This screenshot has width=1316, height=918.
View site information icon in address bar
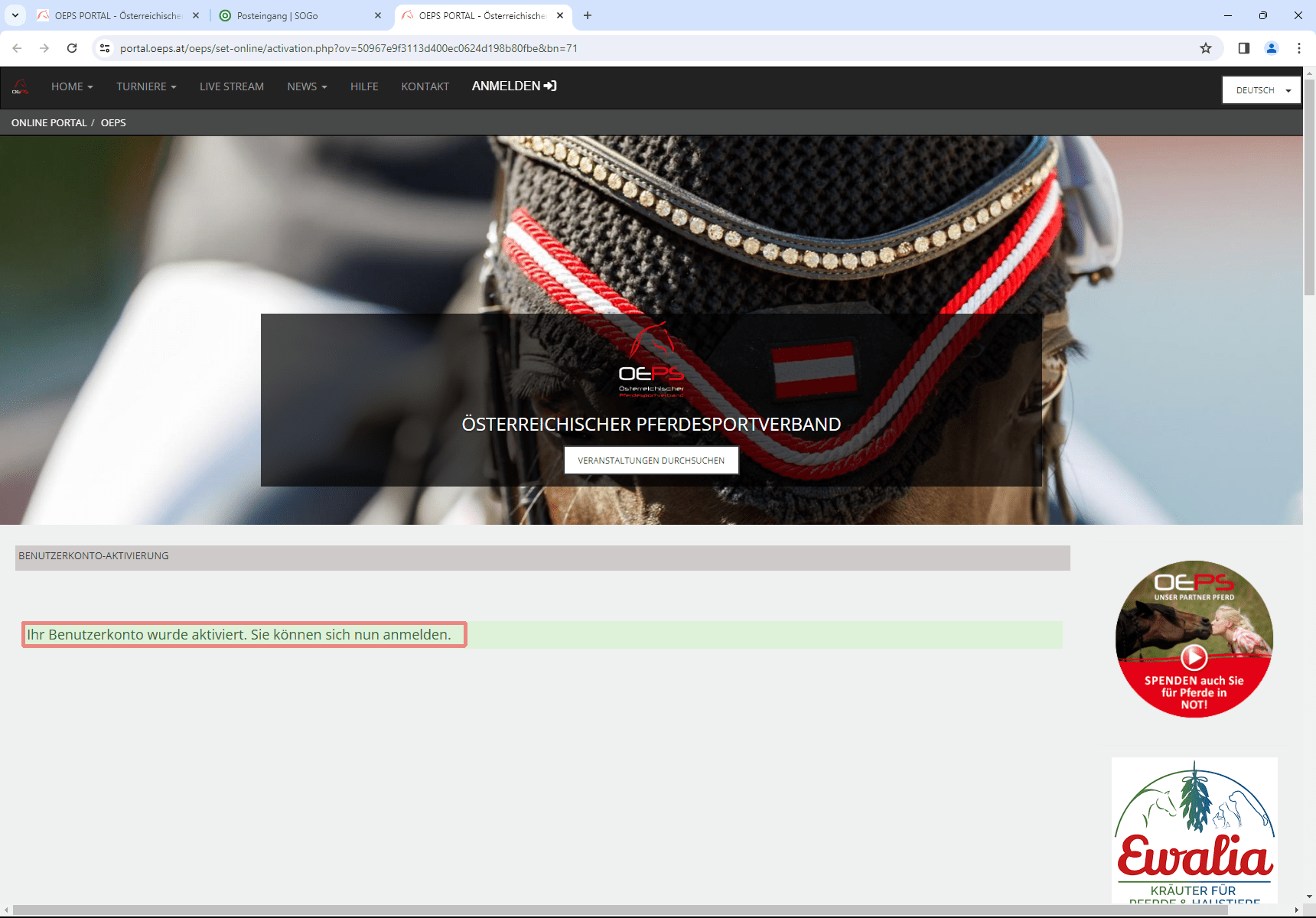click(x=105, y=48)
